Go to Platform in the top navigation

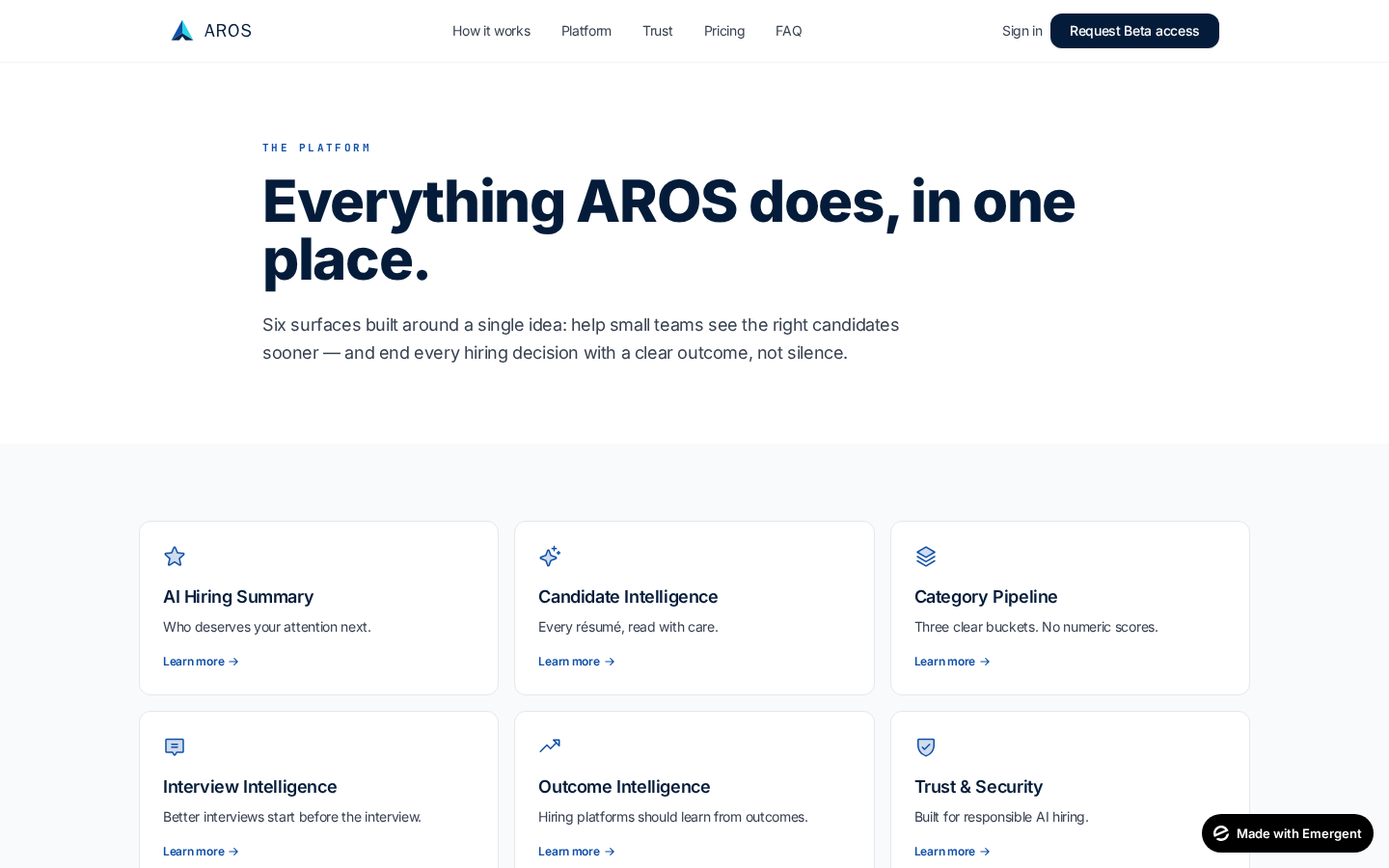[x=586, y=31]
